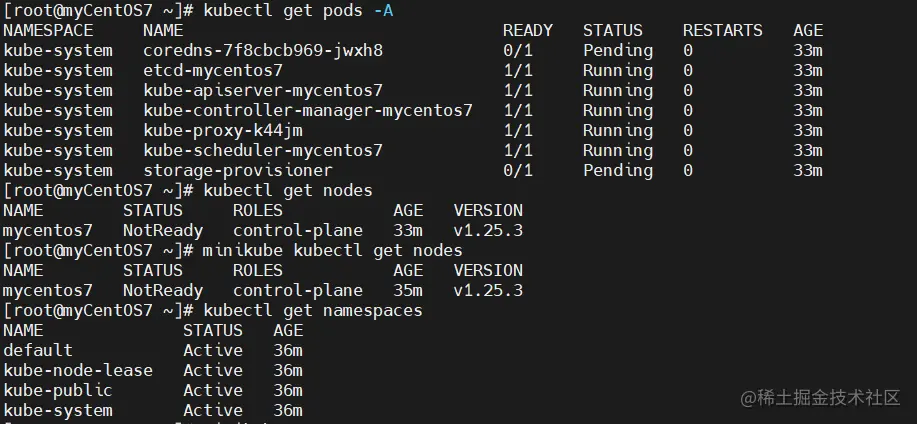This screenshot has width=917, height=424.
Task: Click the kube-controller-manager-mycentos7 pod name
Action: (x=307, y=110)
